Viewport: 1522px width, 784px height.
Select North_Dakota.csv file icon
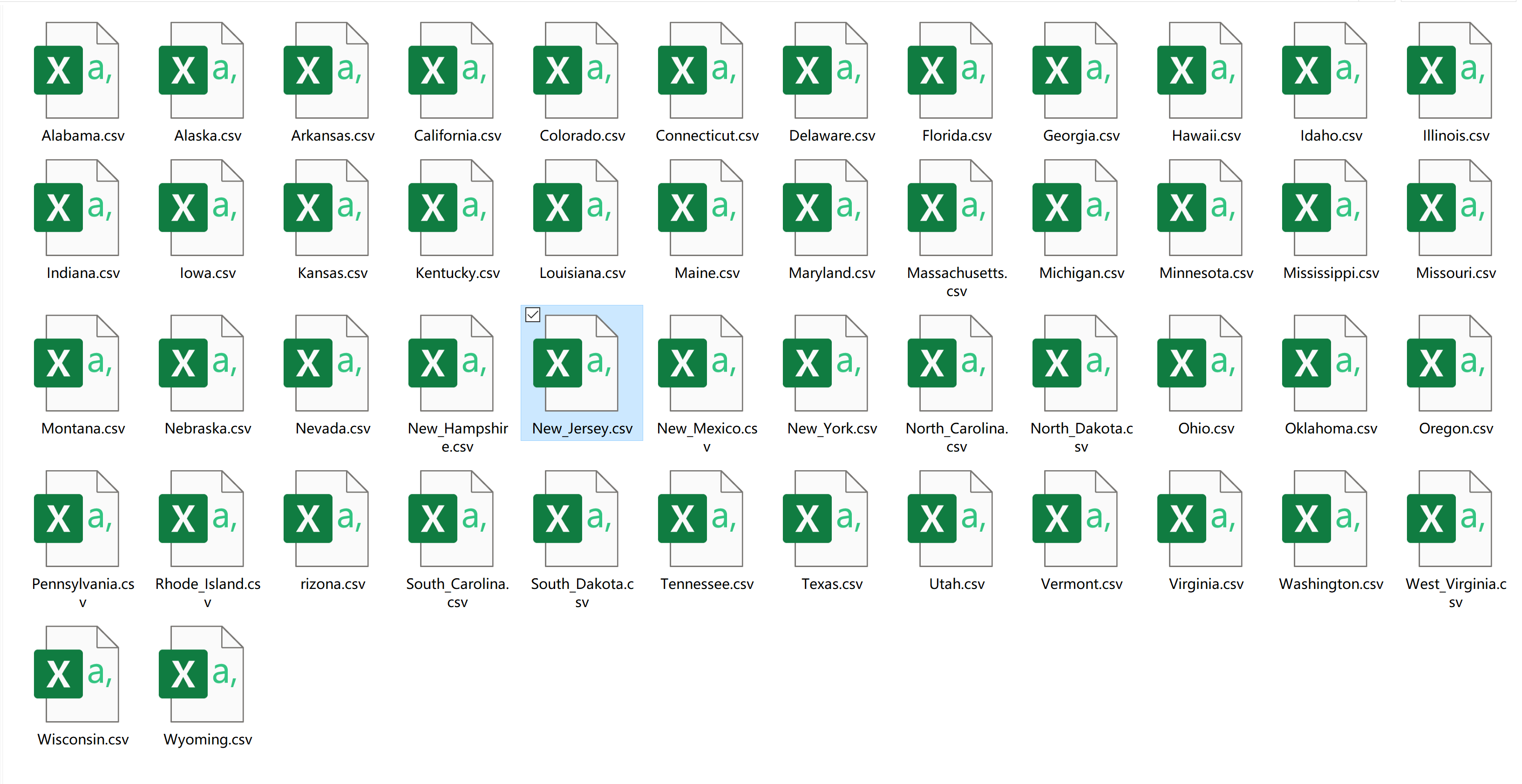coord(1075,363)
